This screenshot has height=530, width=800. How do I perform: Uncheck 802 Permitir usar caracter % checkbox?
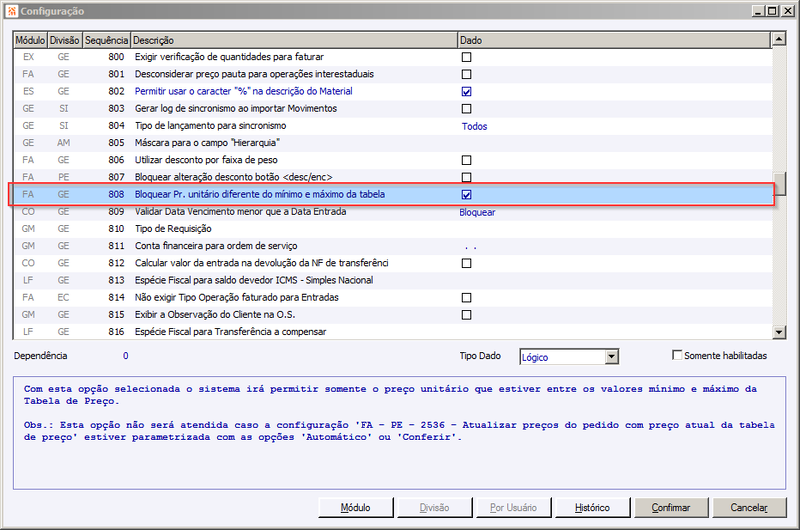point(466,92)
